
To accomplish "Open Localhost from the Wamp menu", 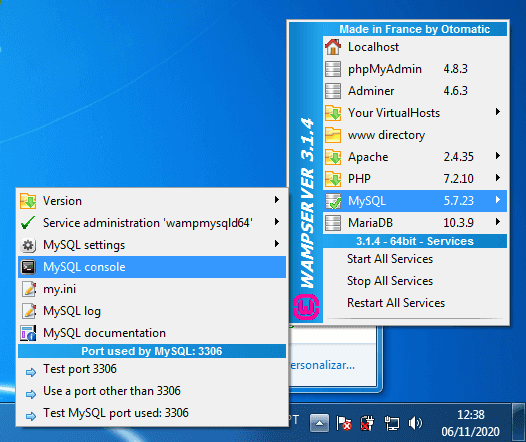I will [x=415, y=47].
